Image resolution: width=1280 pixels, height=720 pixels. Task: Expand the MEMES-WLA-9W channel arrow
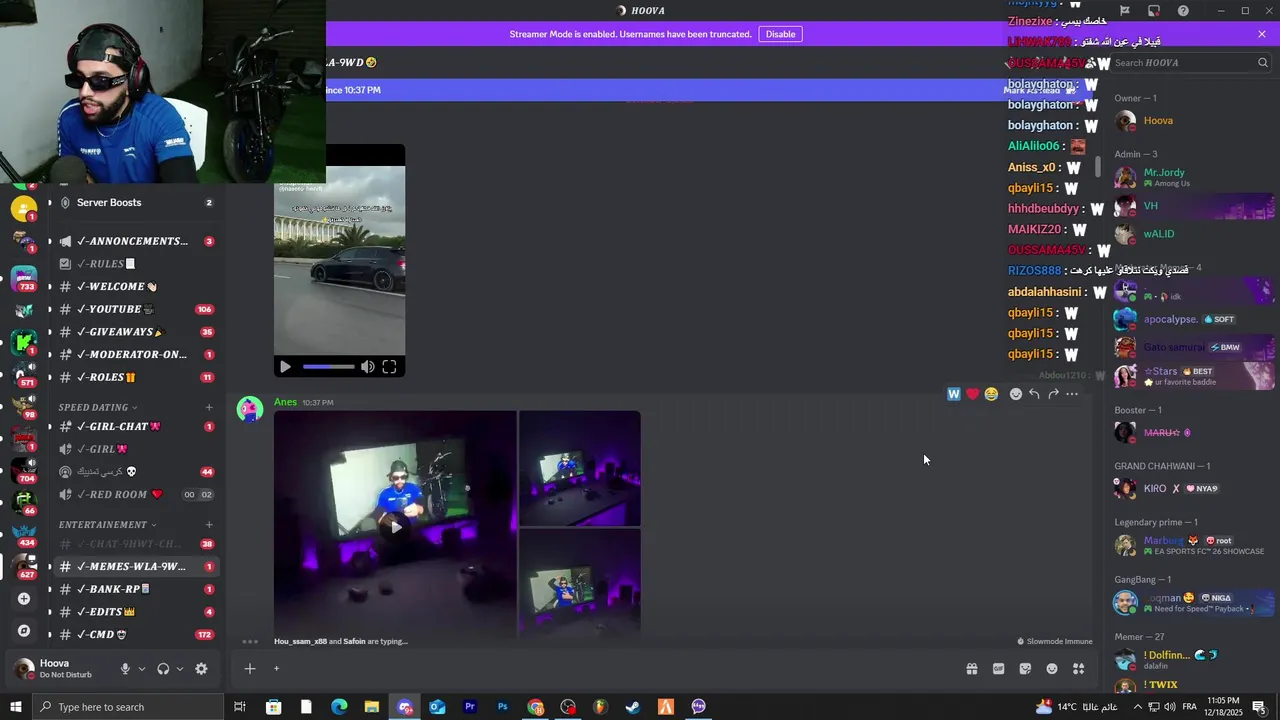(49, 567)
